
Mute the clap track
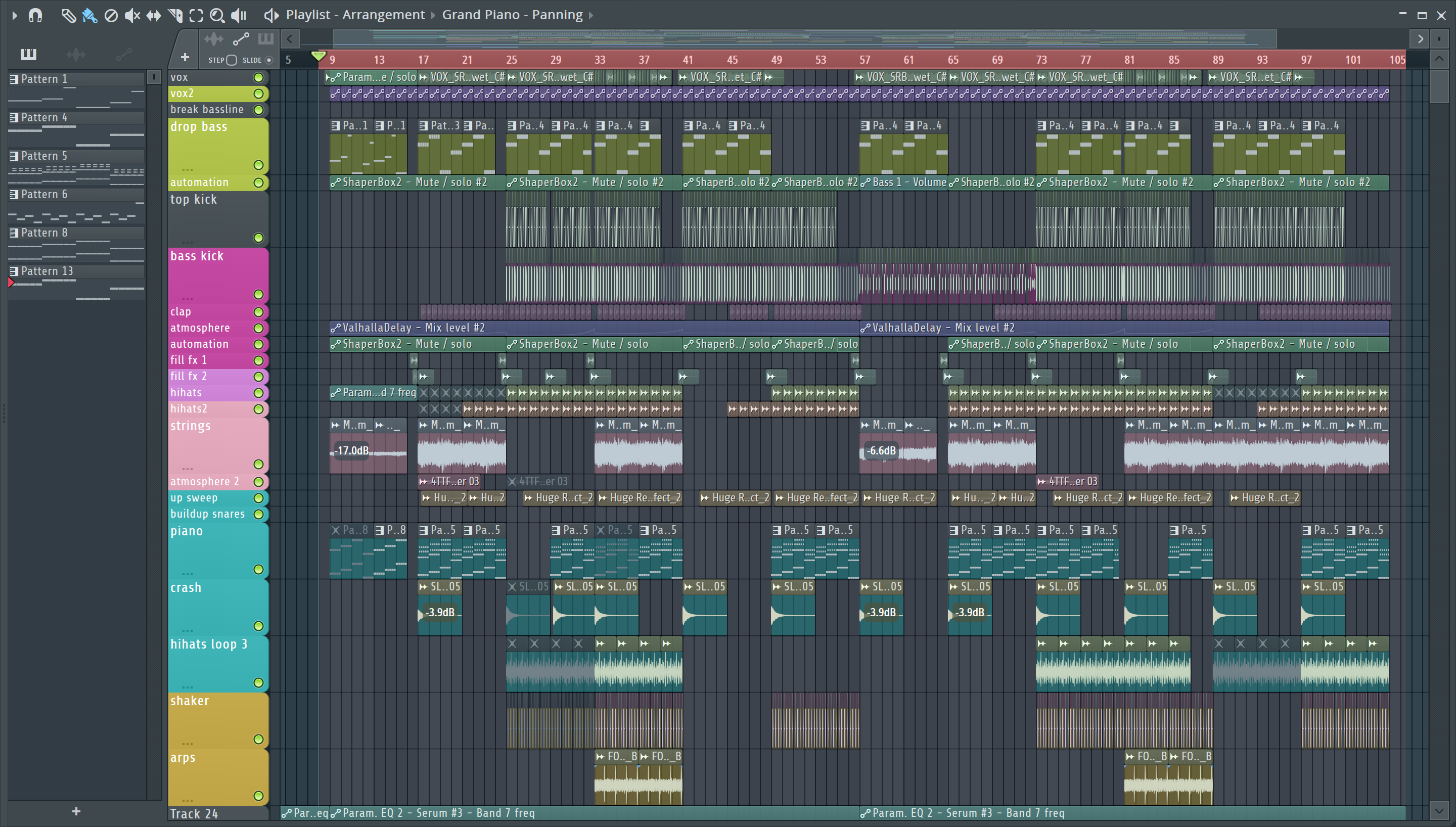point(258,312)
